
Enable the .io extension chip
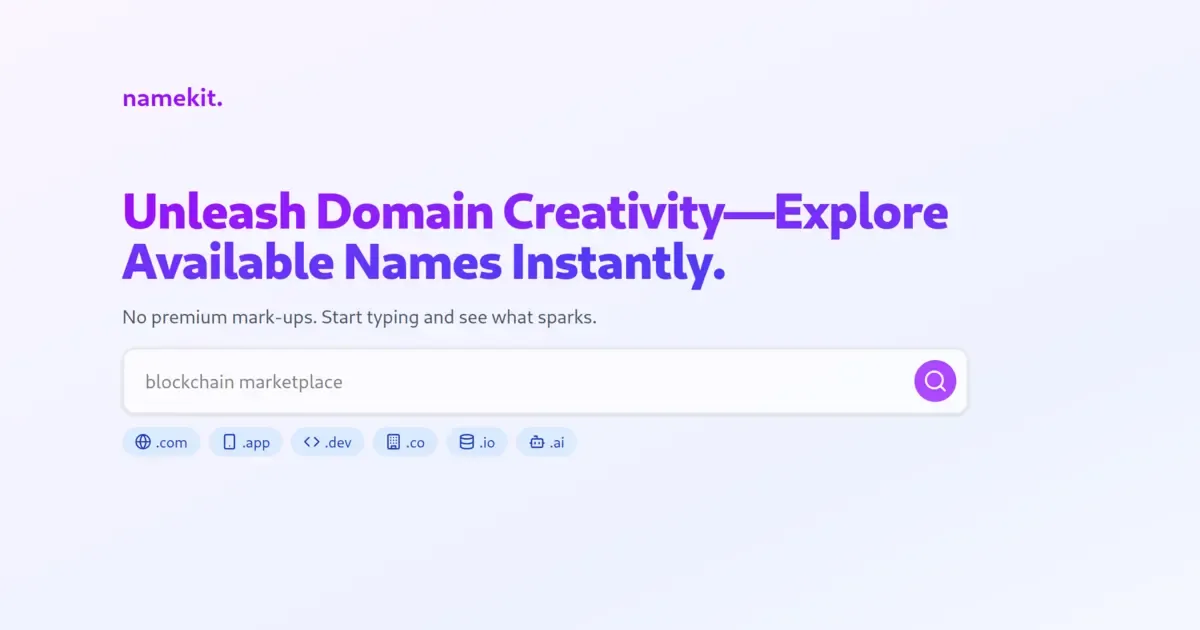[477, 441]
